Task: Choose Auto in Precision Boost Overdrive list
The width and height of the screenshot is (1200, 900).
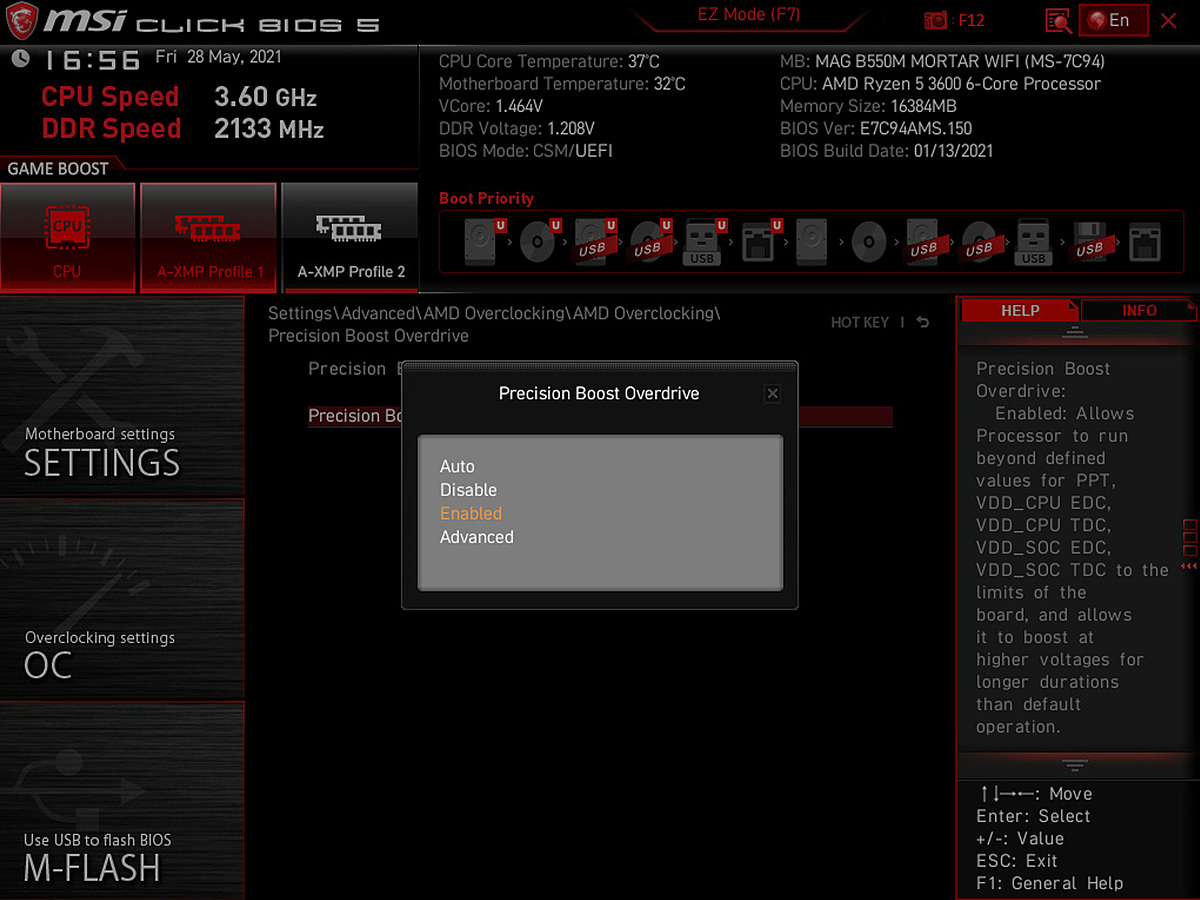Action: point(457,466)
